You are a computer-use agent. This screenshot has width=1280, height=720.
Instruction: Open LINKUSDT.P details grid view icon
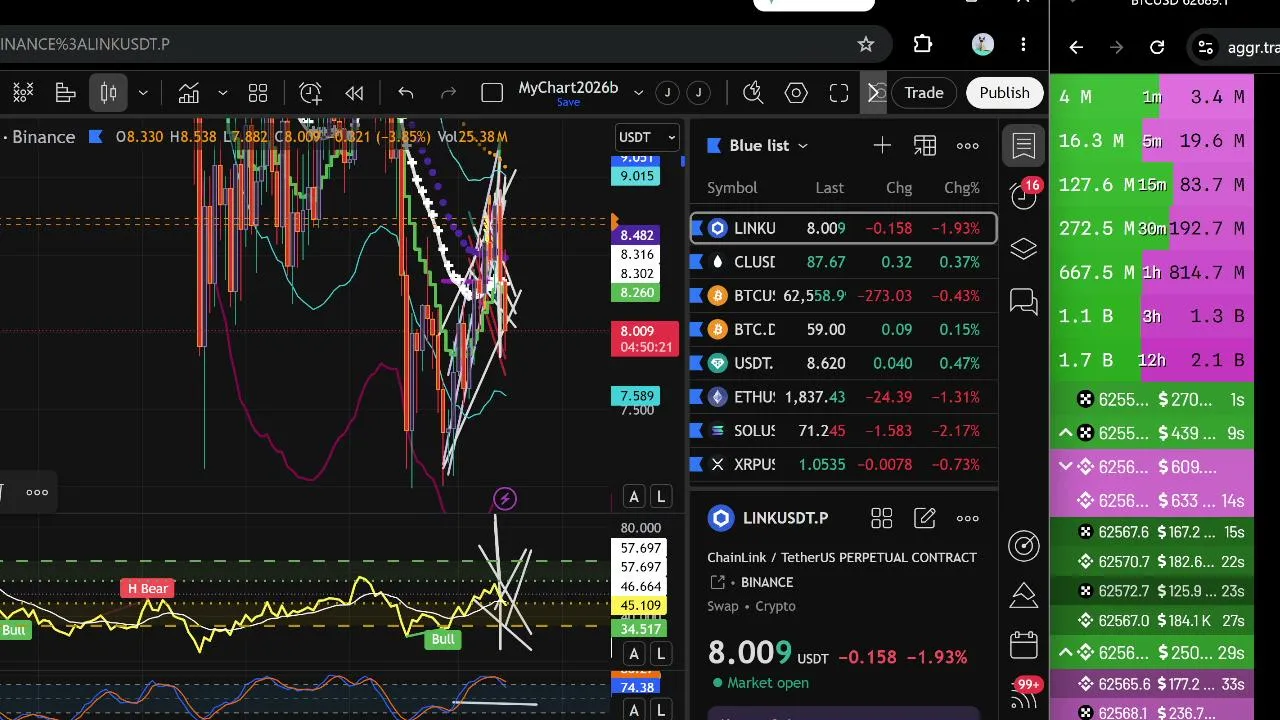(881, 518)
